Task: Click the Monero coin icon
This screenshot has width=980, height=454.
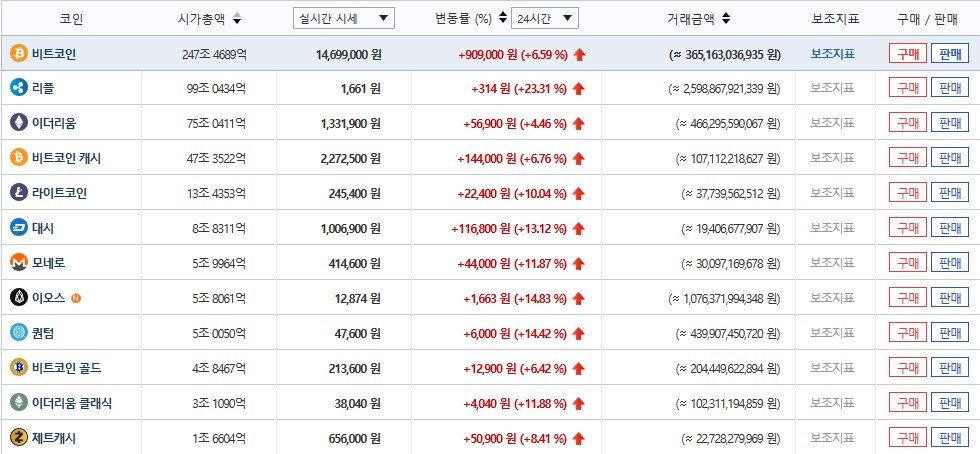Action: coord(18,262)
